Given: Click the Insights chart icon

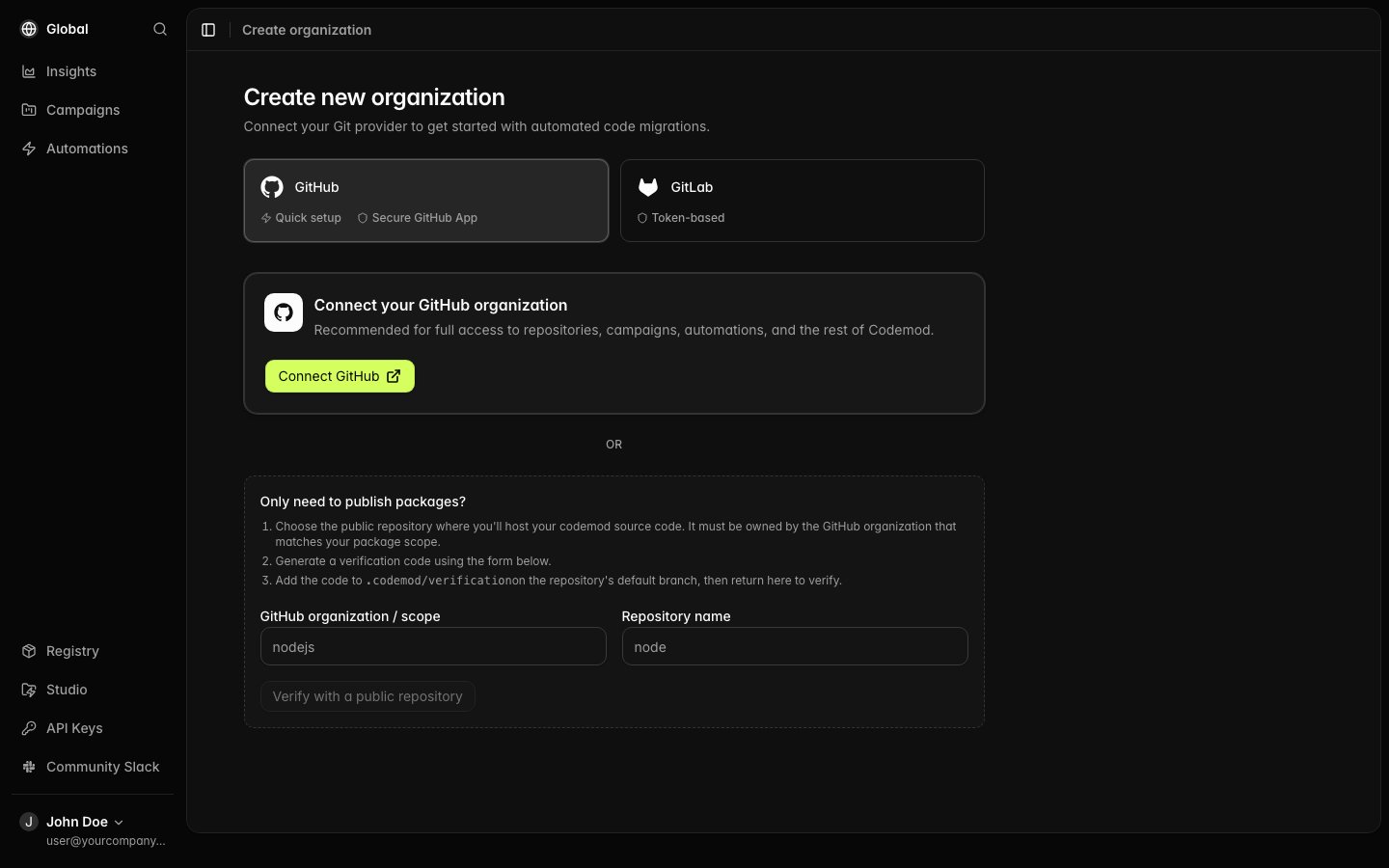Looking at the screenshot, I should click(29, 71).
